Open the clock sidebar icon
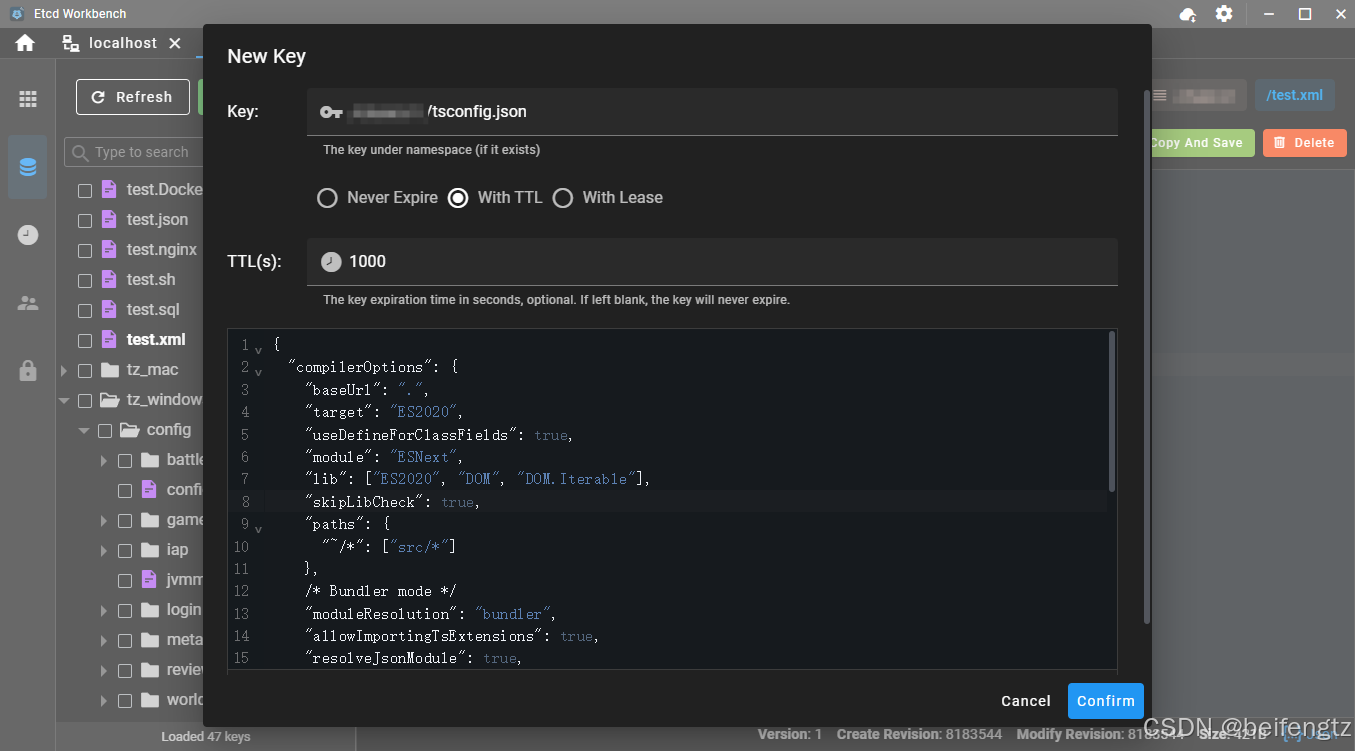 pyautogui.click(x=28, y=235)
